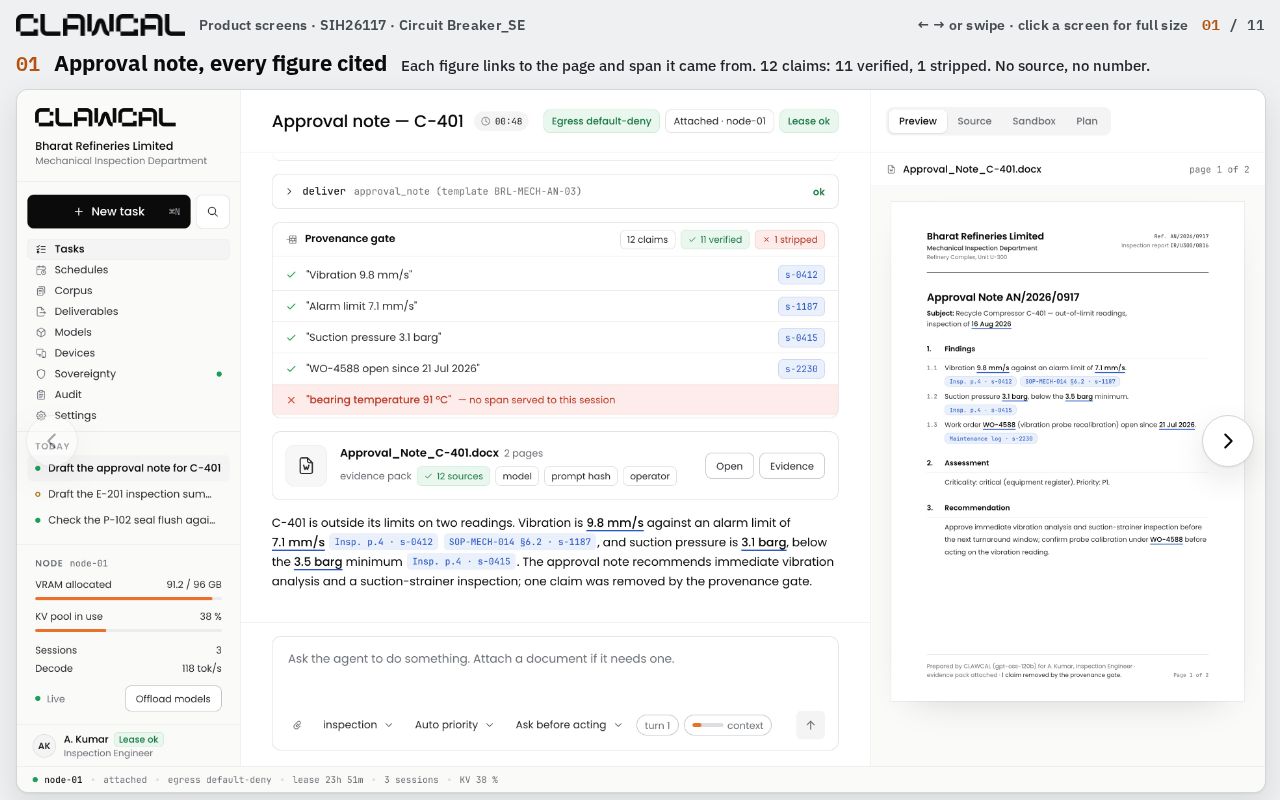Expand the deliver approval_note step
The image size is (1280, 800).
point(555,191)
